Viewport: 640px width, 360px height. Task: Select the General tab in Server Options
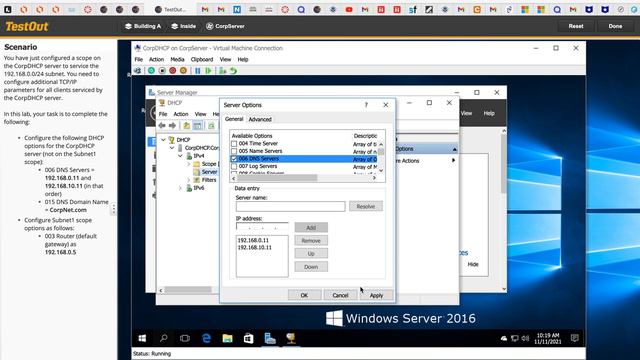(x=234, y=119)
